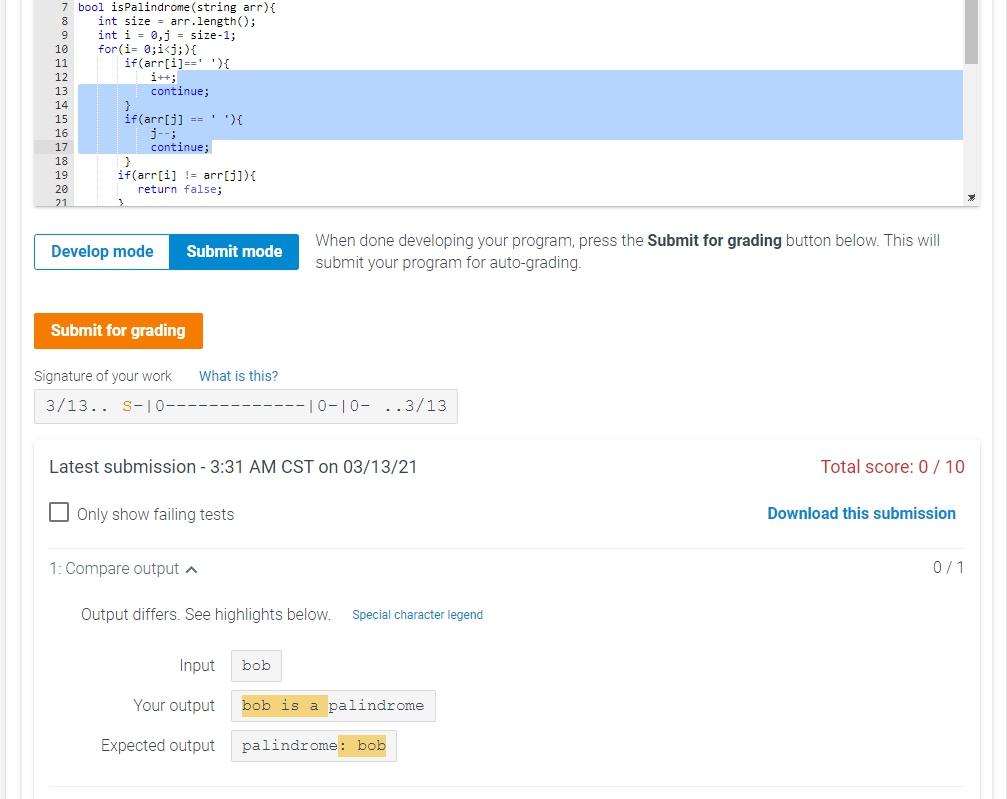Open the Special character legend
The height and width of the screenshot is (799, 1007).
(x=417, y=615)
